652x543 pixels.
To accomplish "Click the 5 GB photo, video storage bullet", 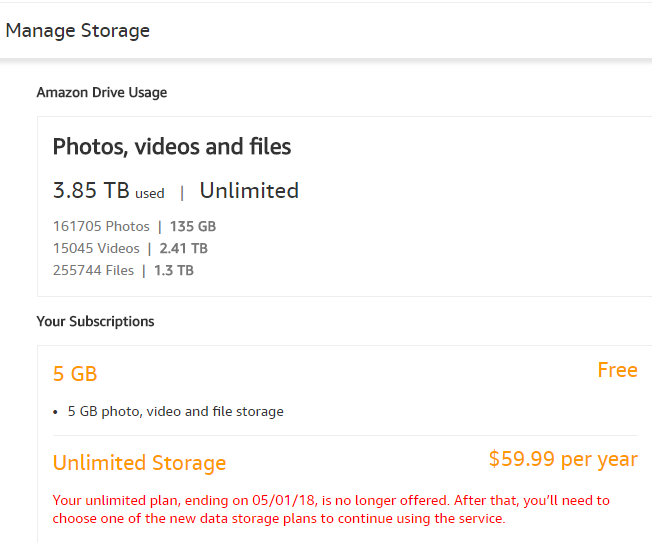I will [176, 411].
